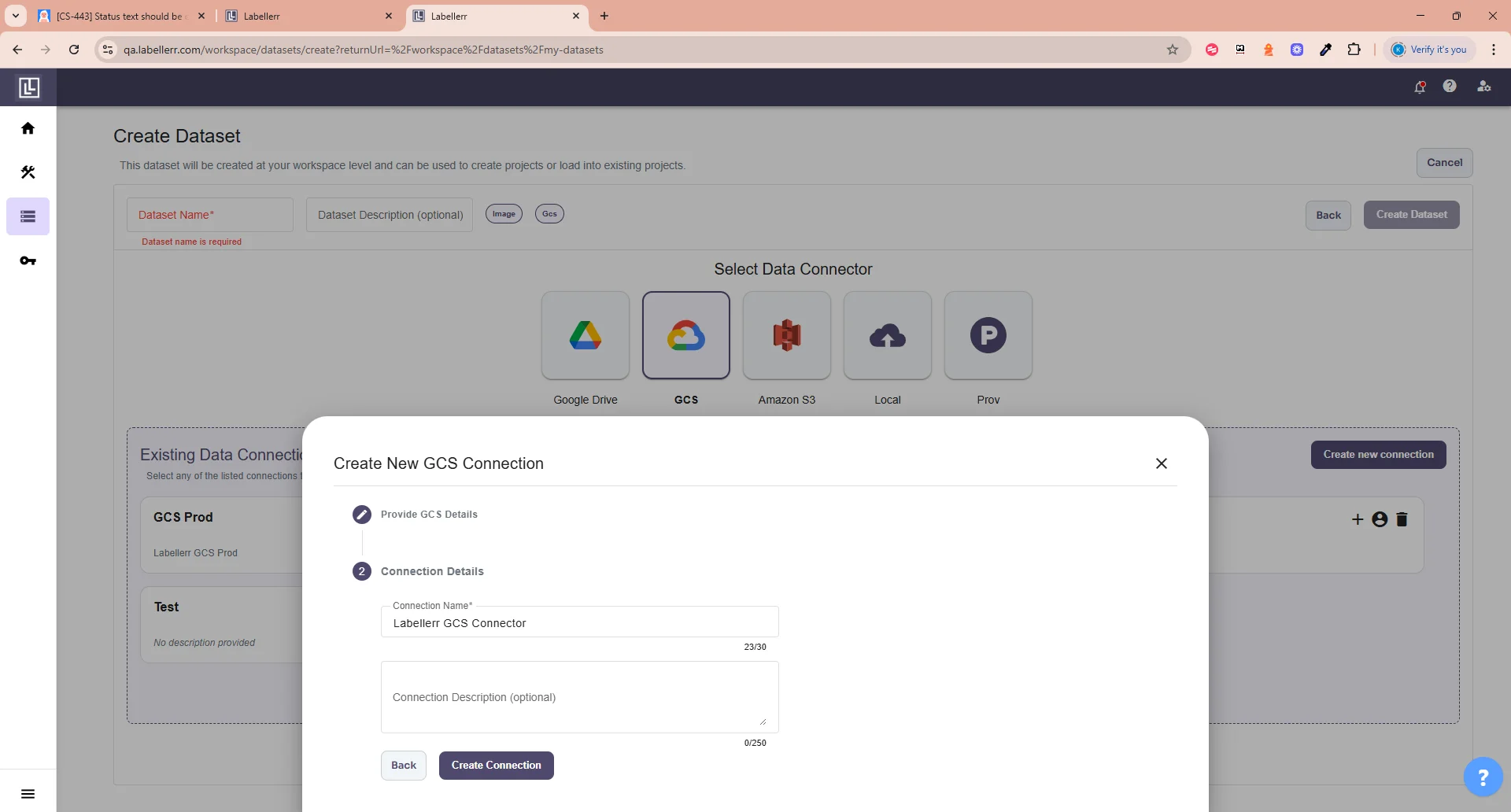Click the Gcs chip tag
1511x812 pixels.
click(549, 214)
